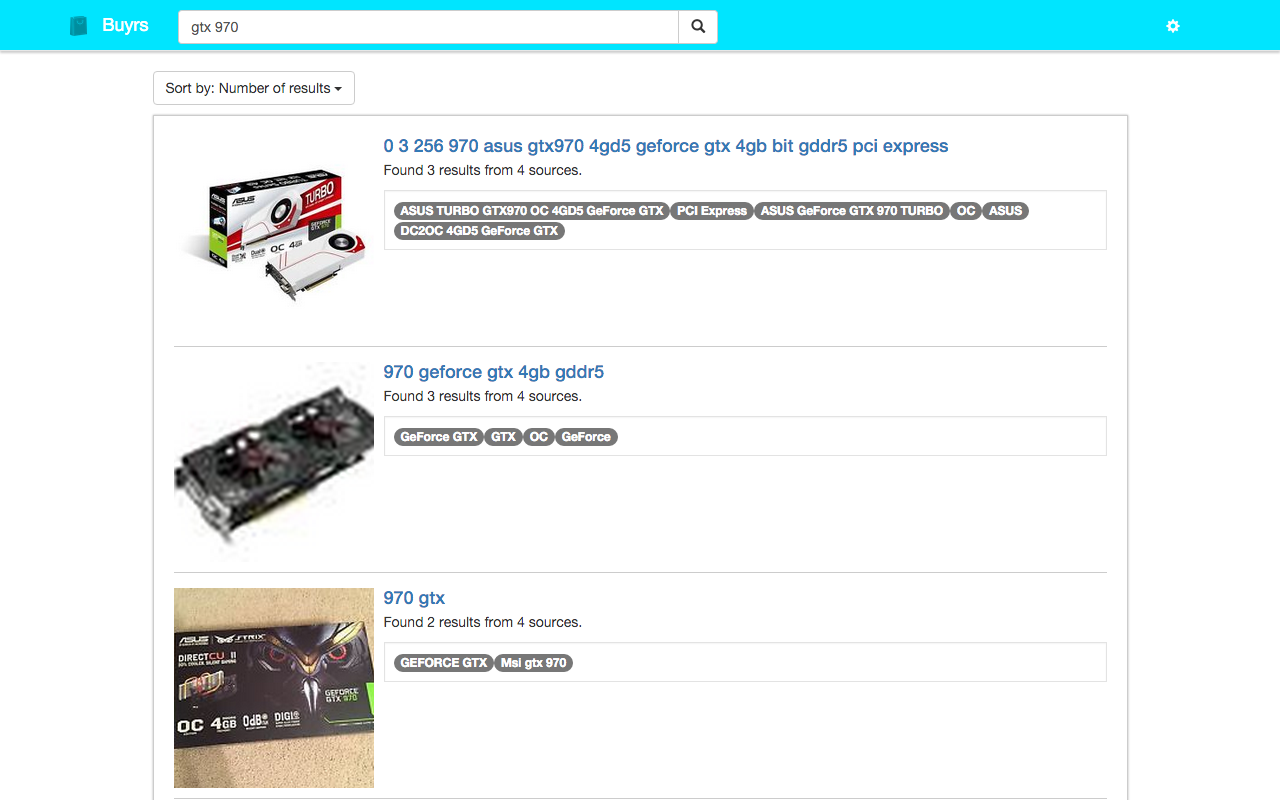Click the OC tag in the second result
This screenshot has width=1280, height=800.
[x=539, y=437]
